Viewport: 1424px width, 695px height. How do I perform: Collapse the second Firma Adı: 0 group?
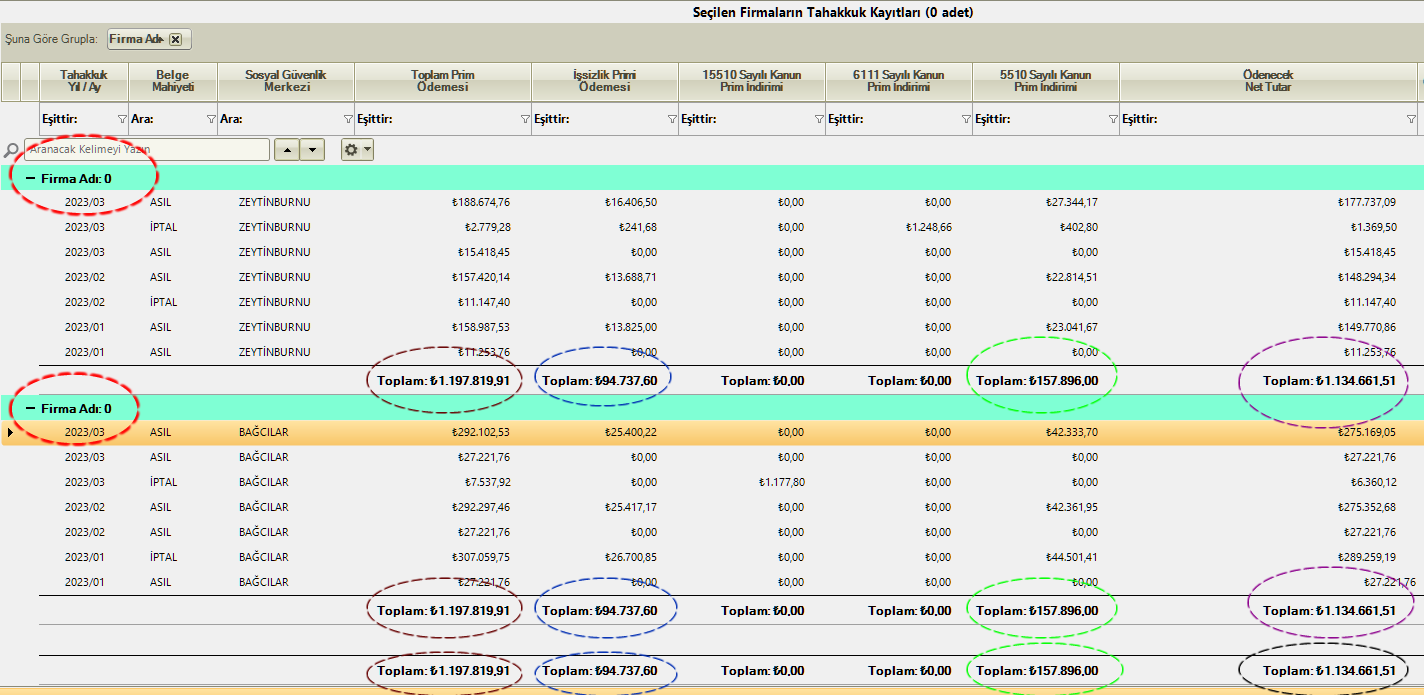point(31,409)
